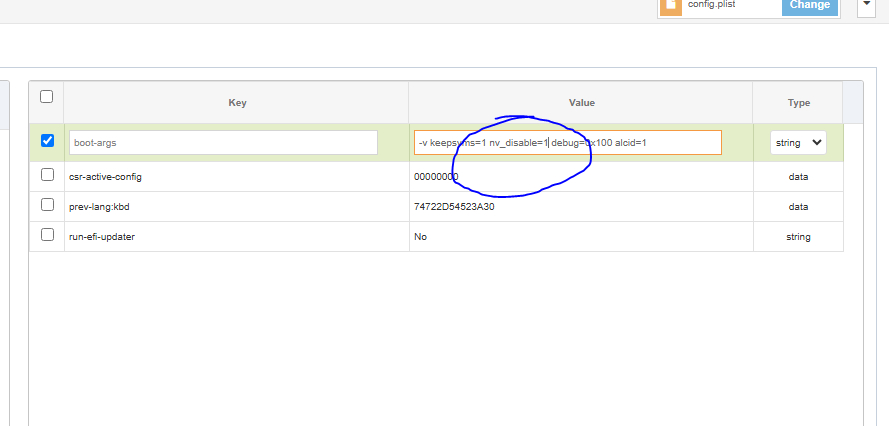Select the 74722D54523A30 value cell
889x426 pixels.
(454, 207)
